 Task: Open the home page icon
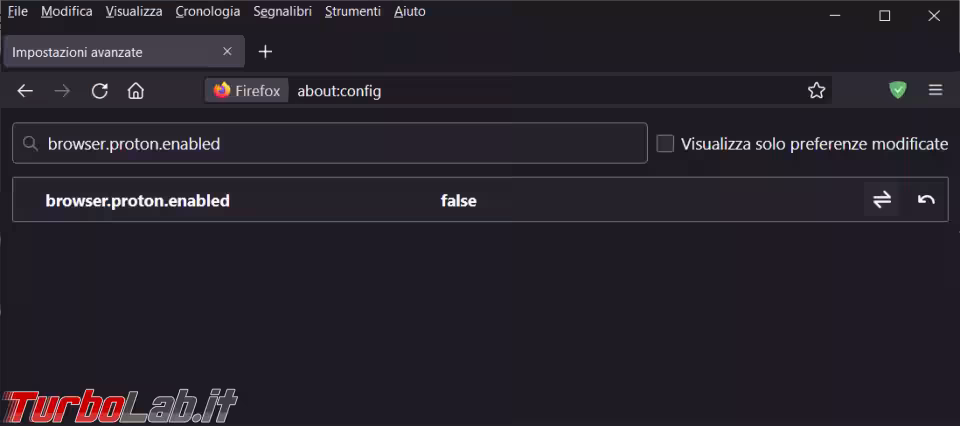coord(135,91)
